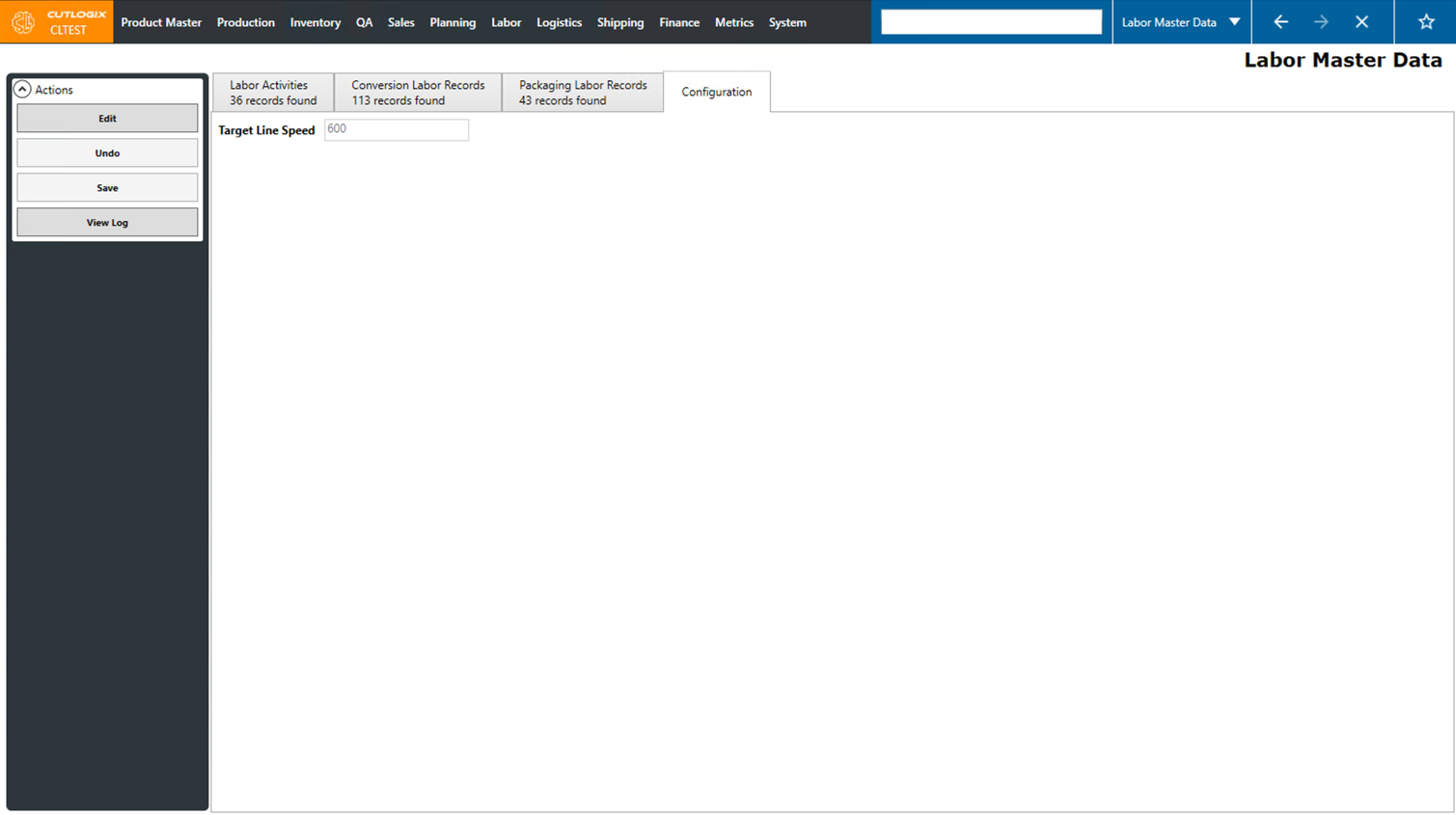Click the Target Line Speed input field
Image resolution: width=1456 pixels, height=815 pixels.
coord(396,129)
